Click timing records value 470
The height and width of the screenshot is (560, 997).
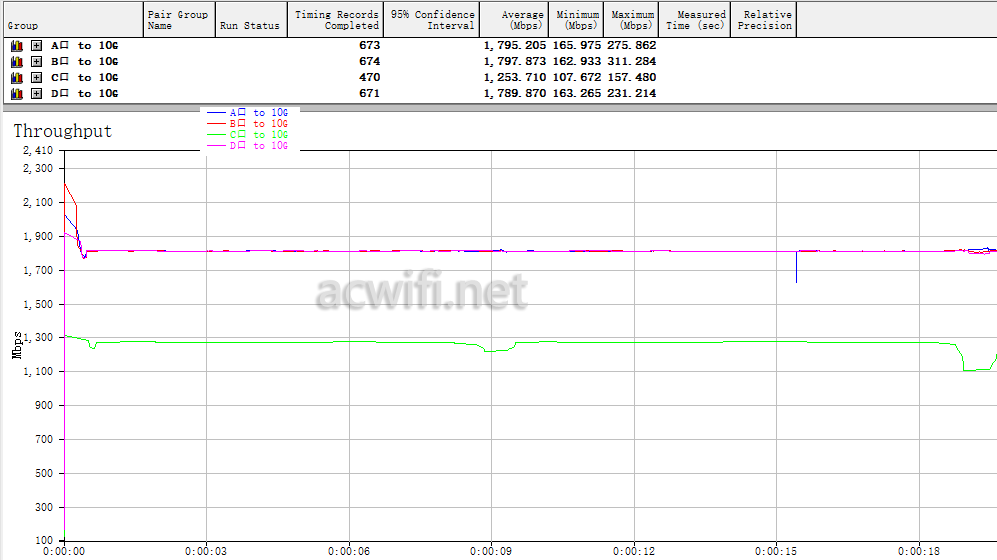(369, 78)
